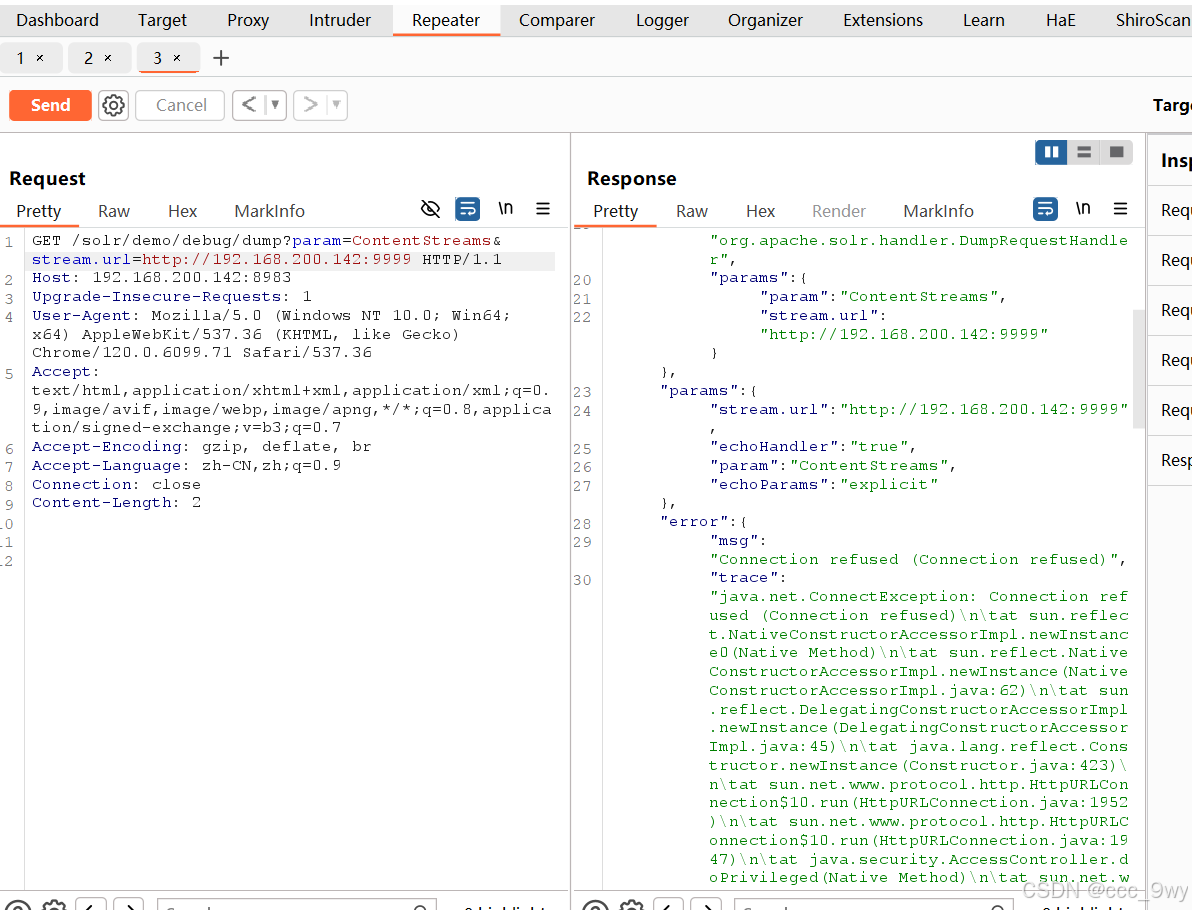This screenshot has width=1192, height=910.
Task: Open Response Render tab
Action: tap(839, 211)
